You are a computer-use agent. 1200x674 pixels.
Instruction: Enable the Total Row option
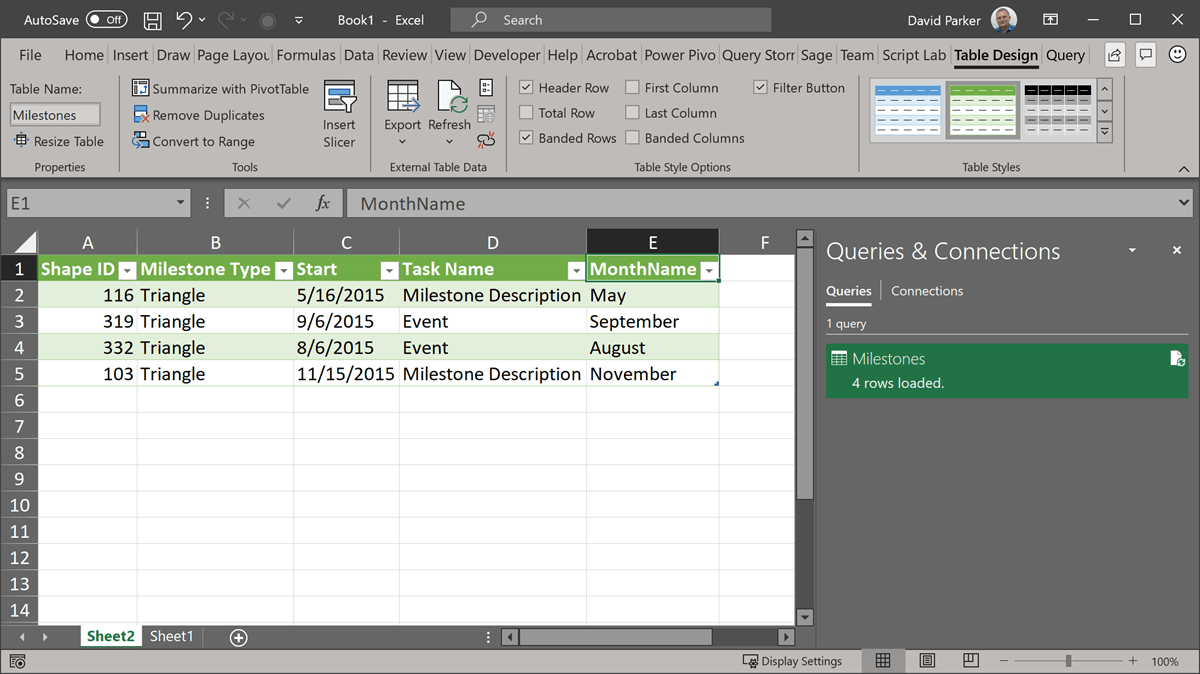click(525, 112)
